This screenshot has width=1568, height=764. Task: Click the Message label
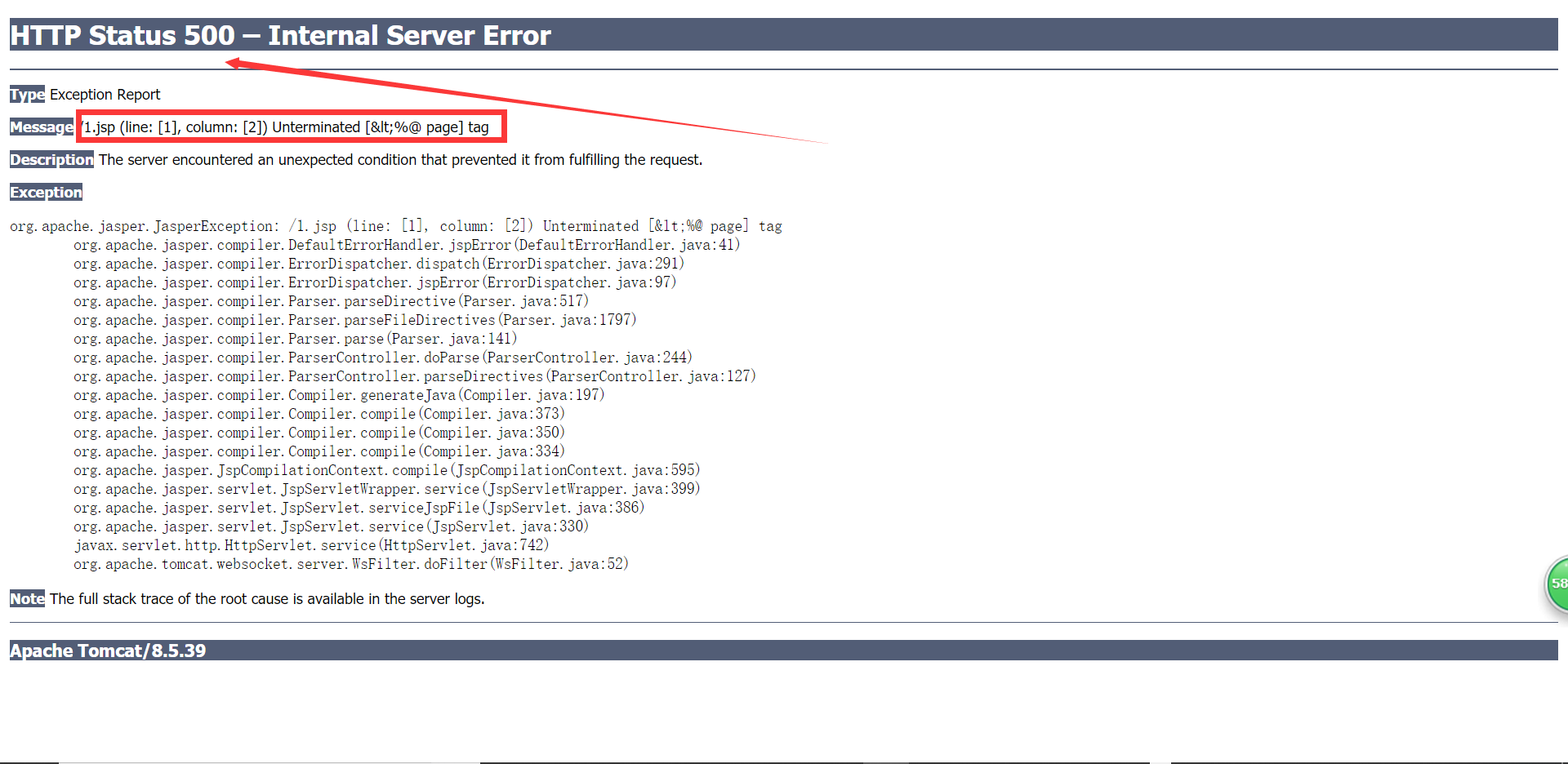41,127
